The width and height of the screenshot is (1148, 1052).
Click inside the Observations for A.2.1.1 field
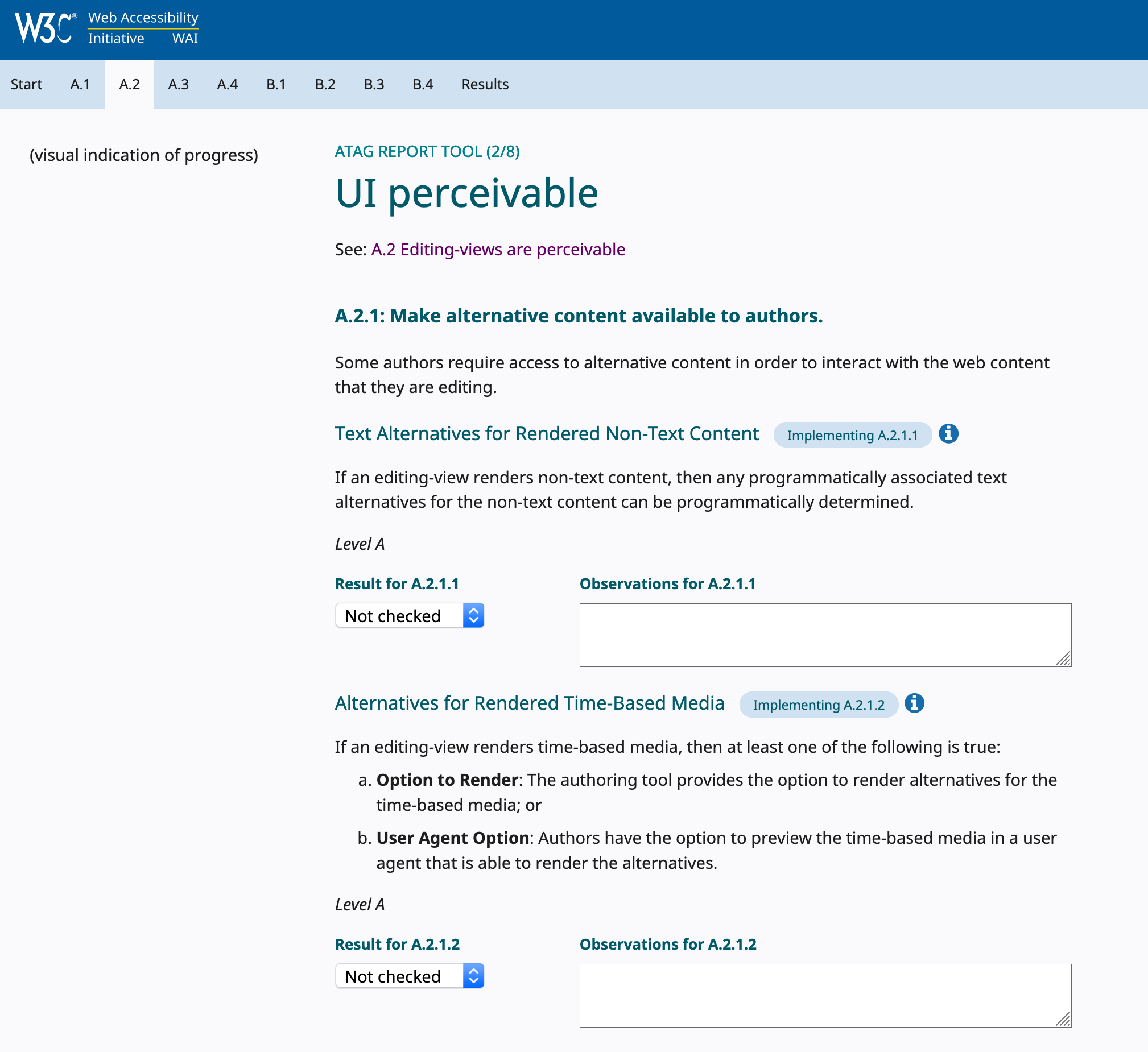point(824,633)
